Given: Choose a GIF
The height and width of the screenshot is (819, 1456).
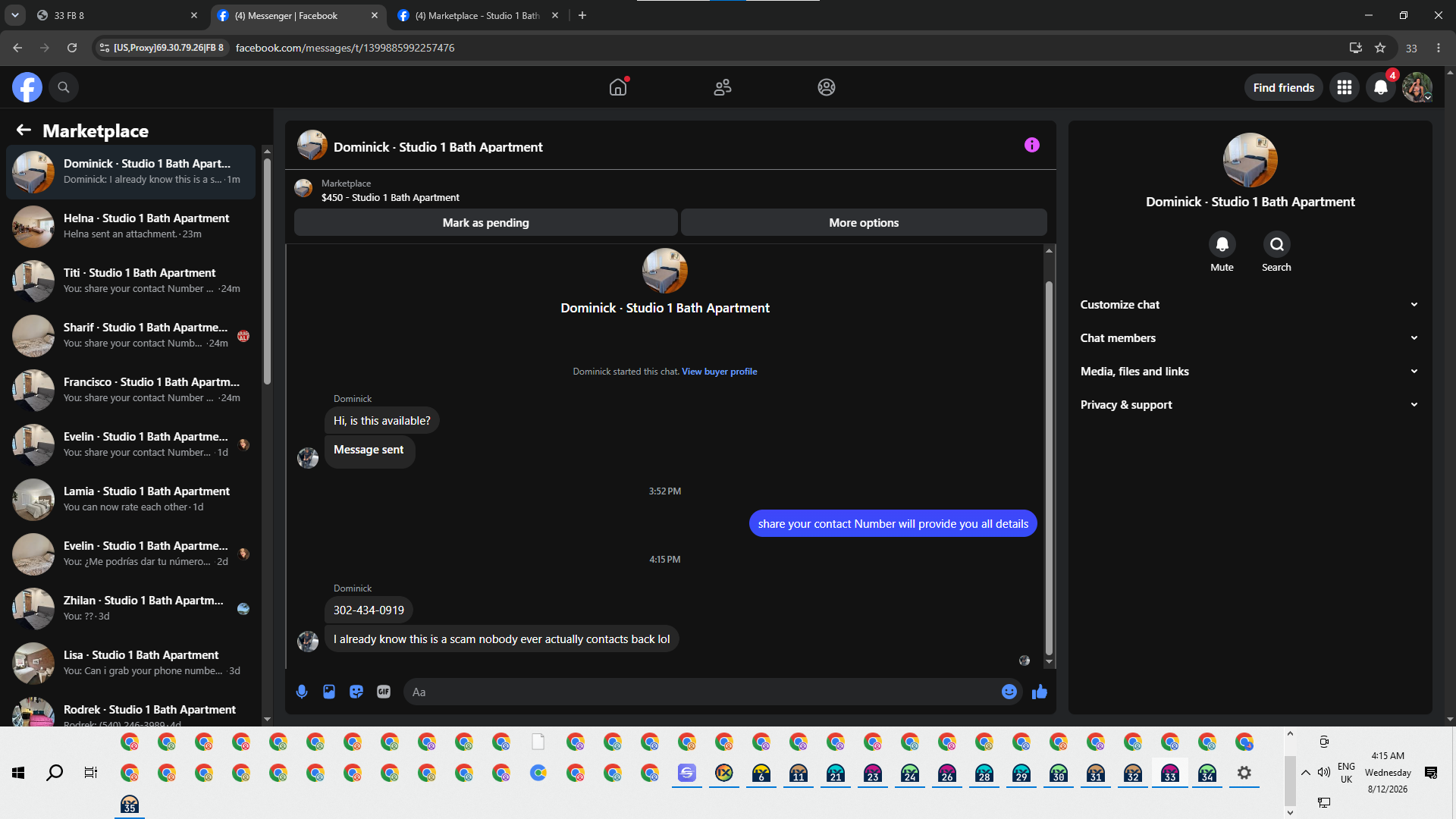Looking at the screenshot, I should [384, 692].
